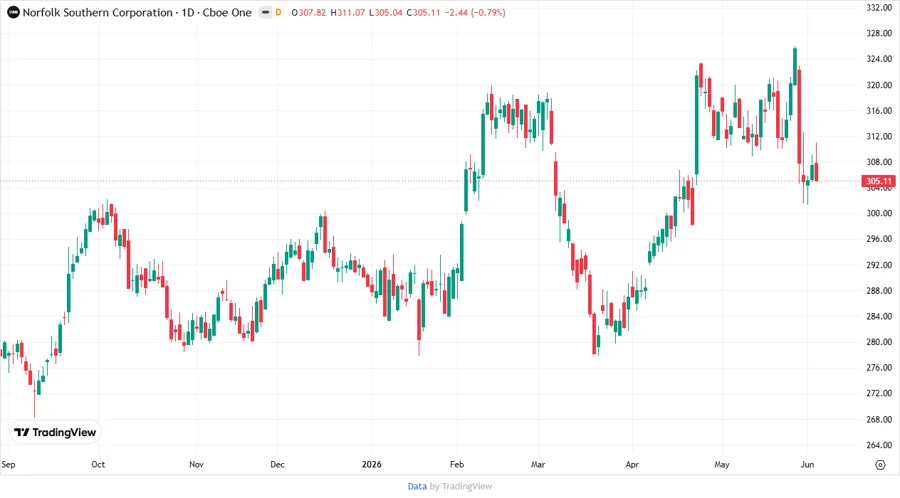The height and width of the screenshot is (498, 900).
Task: Click the Sep label on time axis
Action: pos(8,465)
